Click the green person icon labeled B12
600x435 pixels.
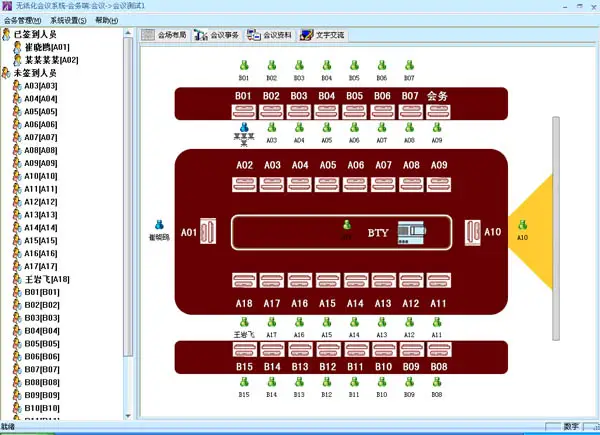327,382
